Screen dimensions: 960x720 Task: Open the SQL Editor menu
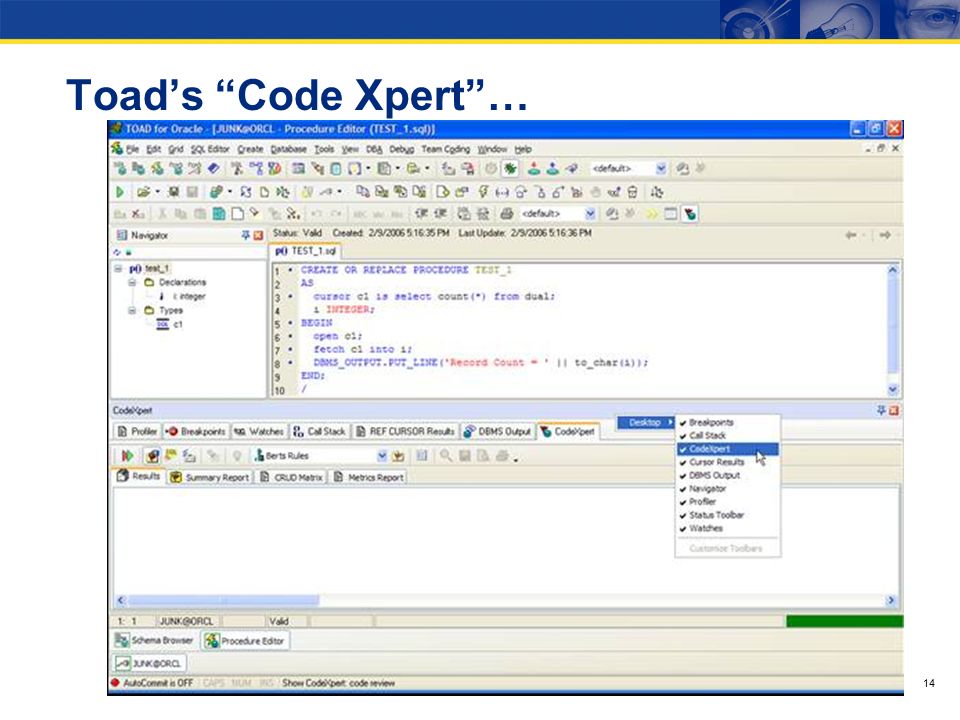pos(209,149)
